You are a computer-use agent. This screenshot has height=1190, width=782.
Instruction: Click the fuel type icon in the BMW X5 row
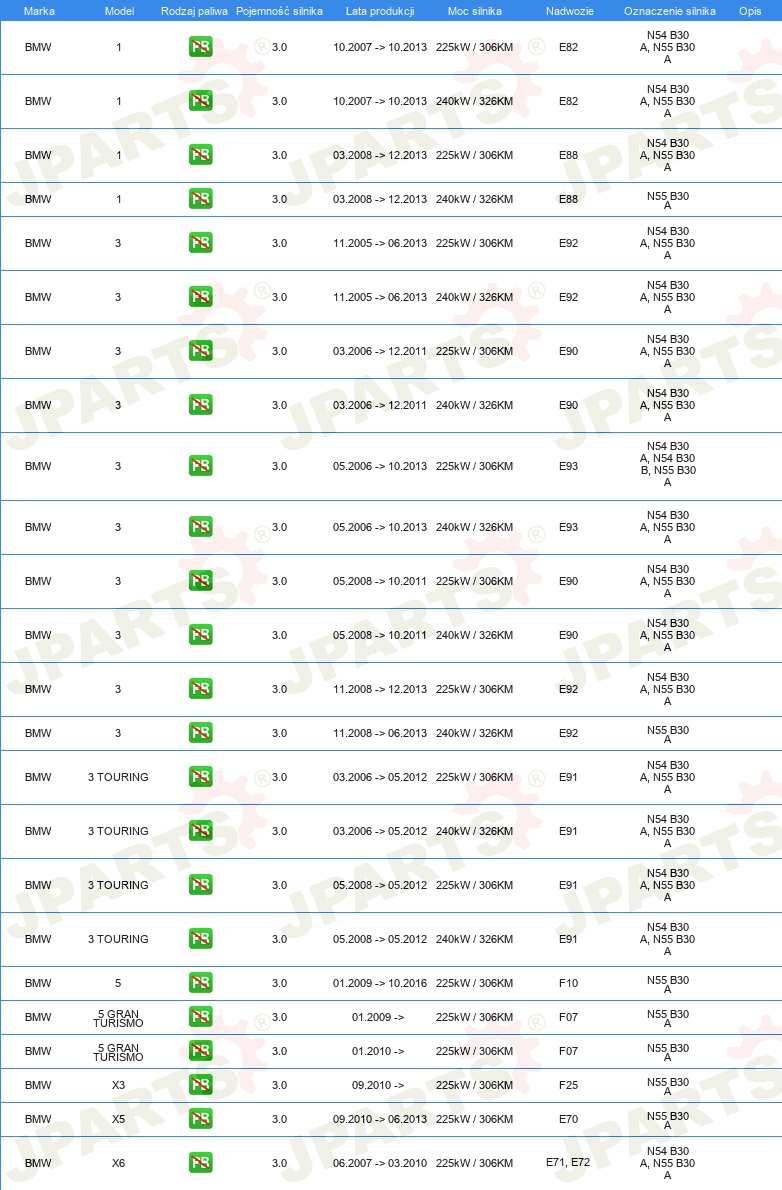click(x=200, y=1119)
